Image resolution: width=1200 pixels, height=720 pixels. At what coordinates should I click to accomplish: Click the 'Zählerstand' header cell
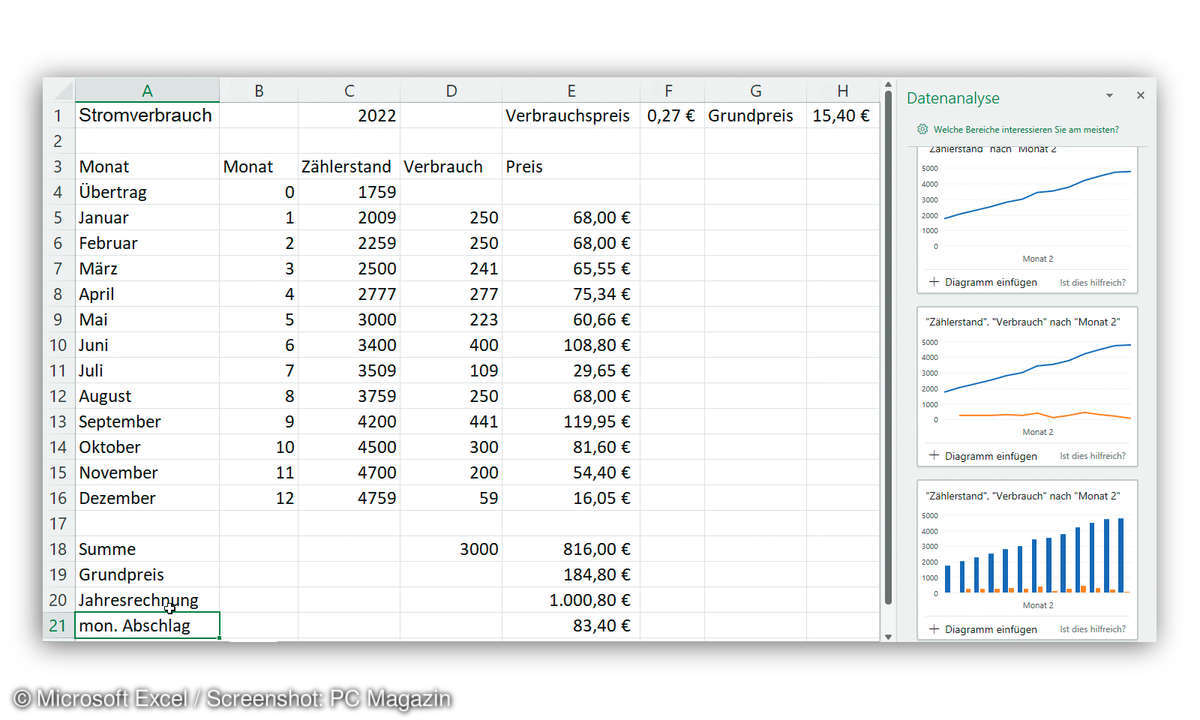[x=349, y=166]
